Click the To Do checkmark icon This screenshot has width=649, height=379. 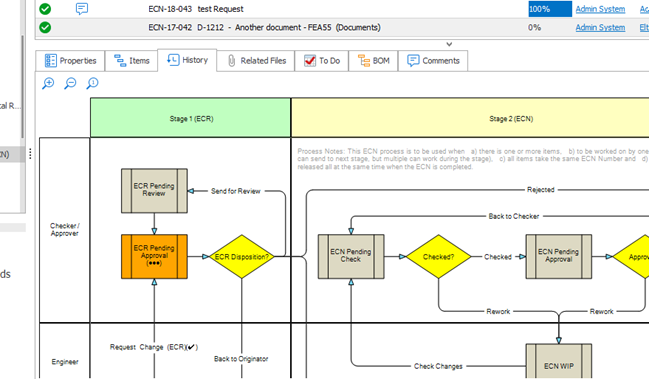pyautogui.click(x=310, y=61)
